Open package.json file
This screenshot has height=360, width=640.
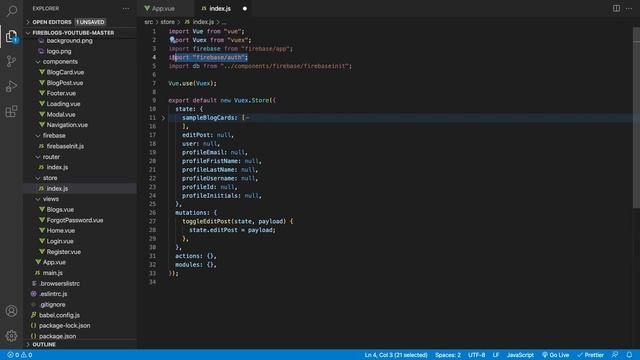57,336
